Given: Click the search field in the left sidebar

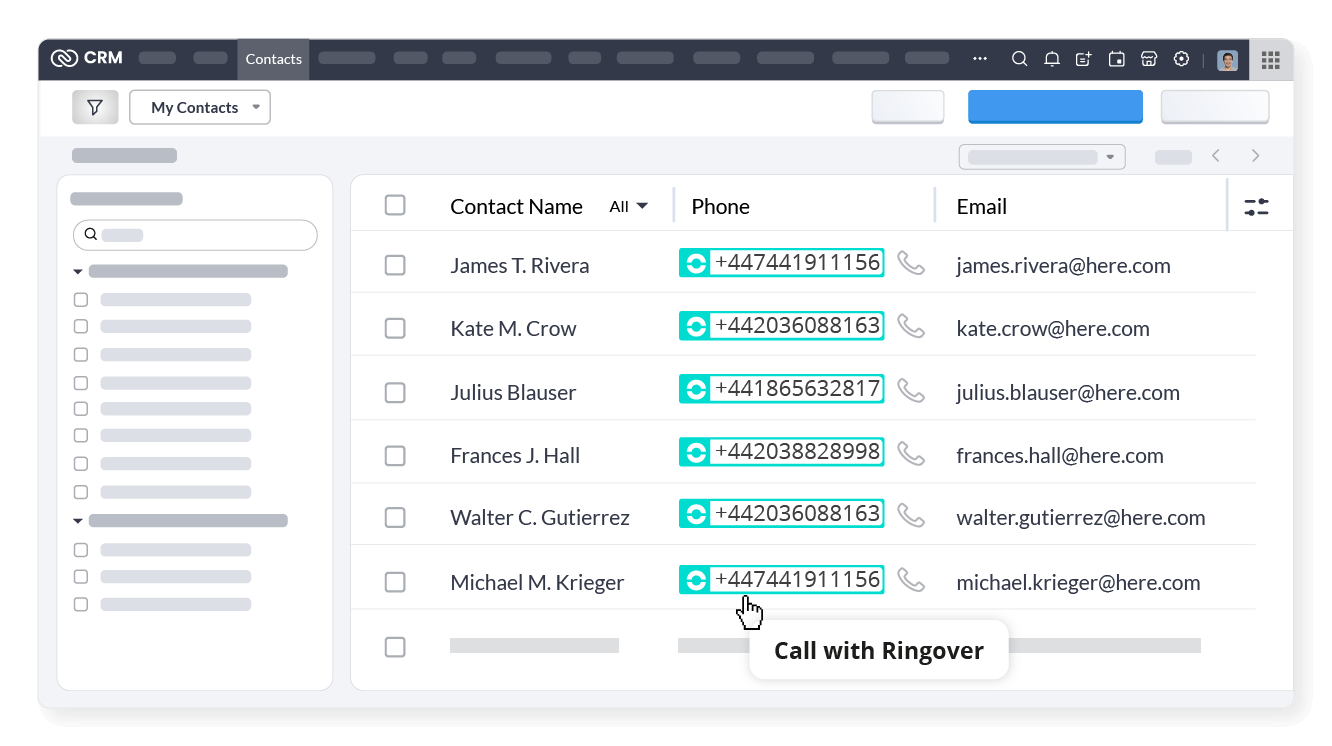Looking at the screenshot, I should tap(194, 234).
